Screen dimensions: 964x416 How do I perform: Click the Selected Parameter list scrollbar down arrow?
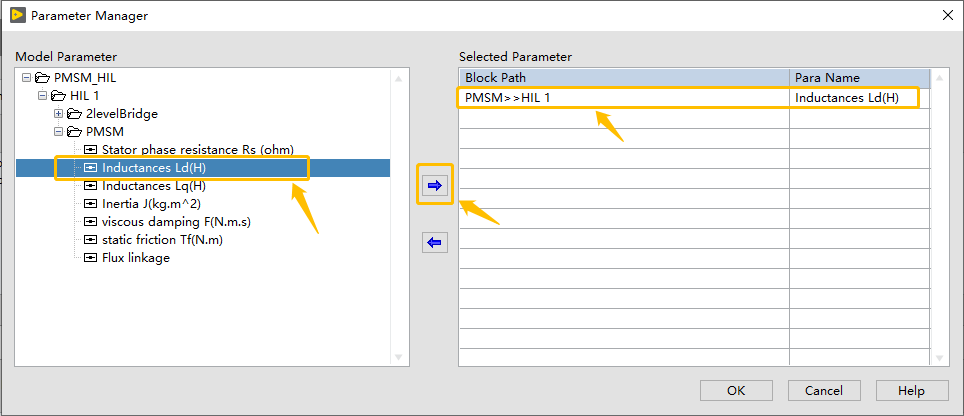pyautogui.click(x=938, y=358)
